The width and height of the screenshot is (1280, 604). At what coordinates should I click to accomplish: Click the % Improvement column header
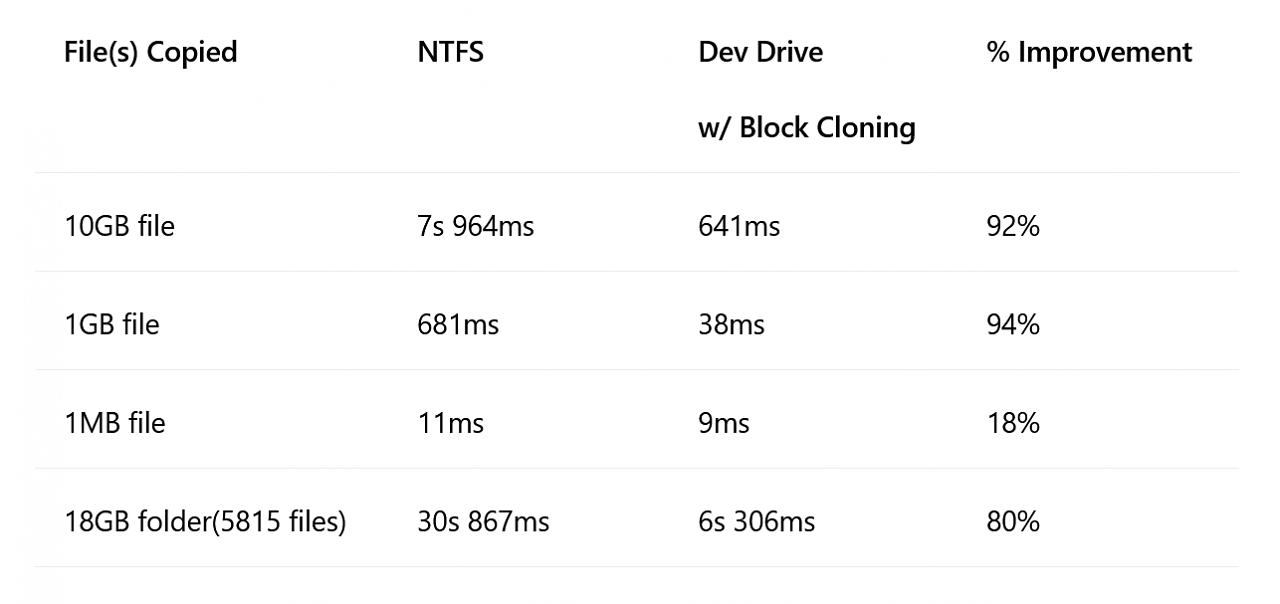tap(1089, 53)
